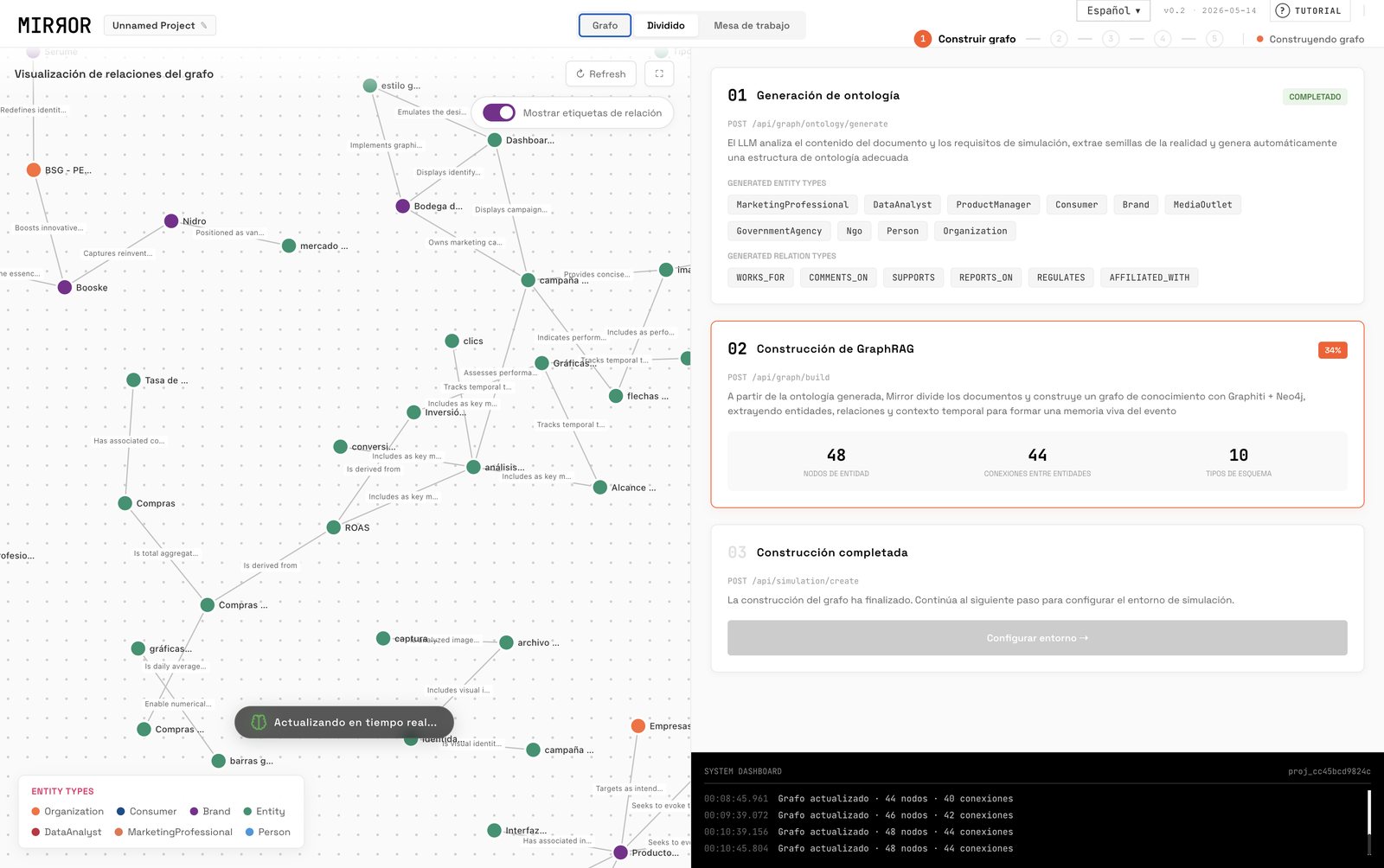The width and height of the screenshot is (1384, 868).
Task: Click the DataAnalyst entity type tag
Action: point(902,205)
